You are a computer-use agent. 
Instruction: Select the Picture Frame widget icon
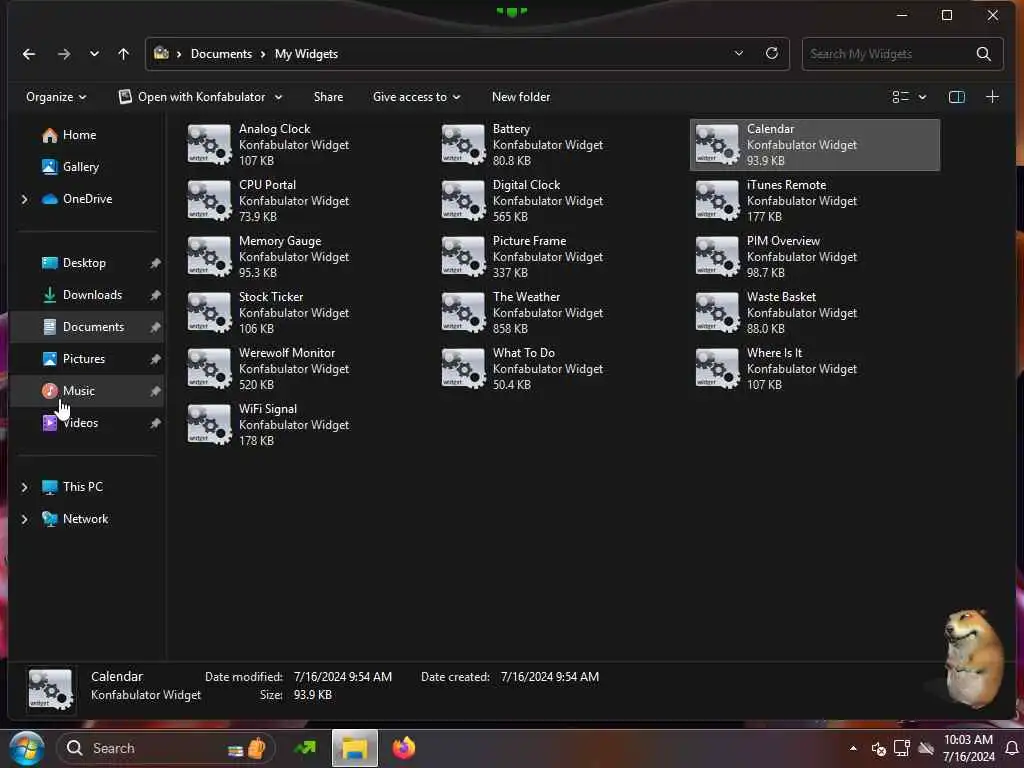click(463, 257)
